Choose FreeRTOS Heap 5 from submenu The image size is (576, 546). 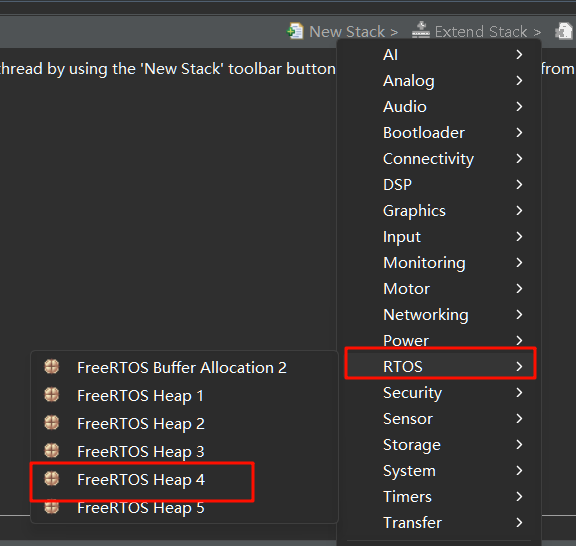pos(184,508)
